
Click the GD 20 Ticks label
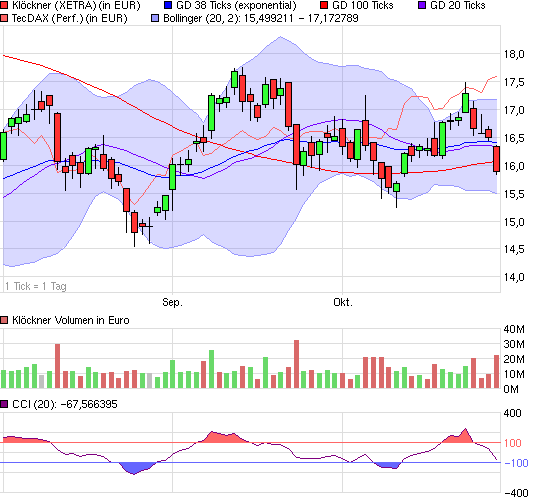click(x=458, y=5)
